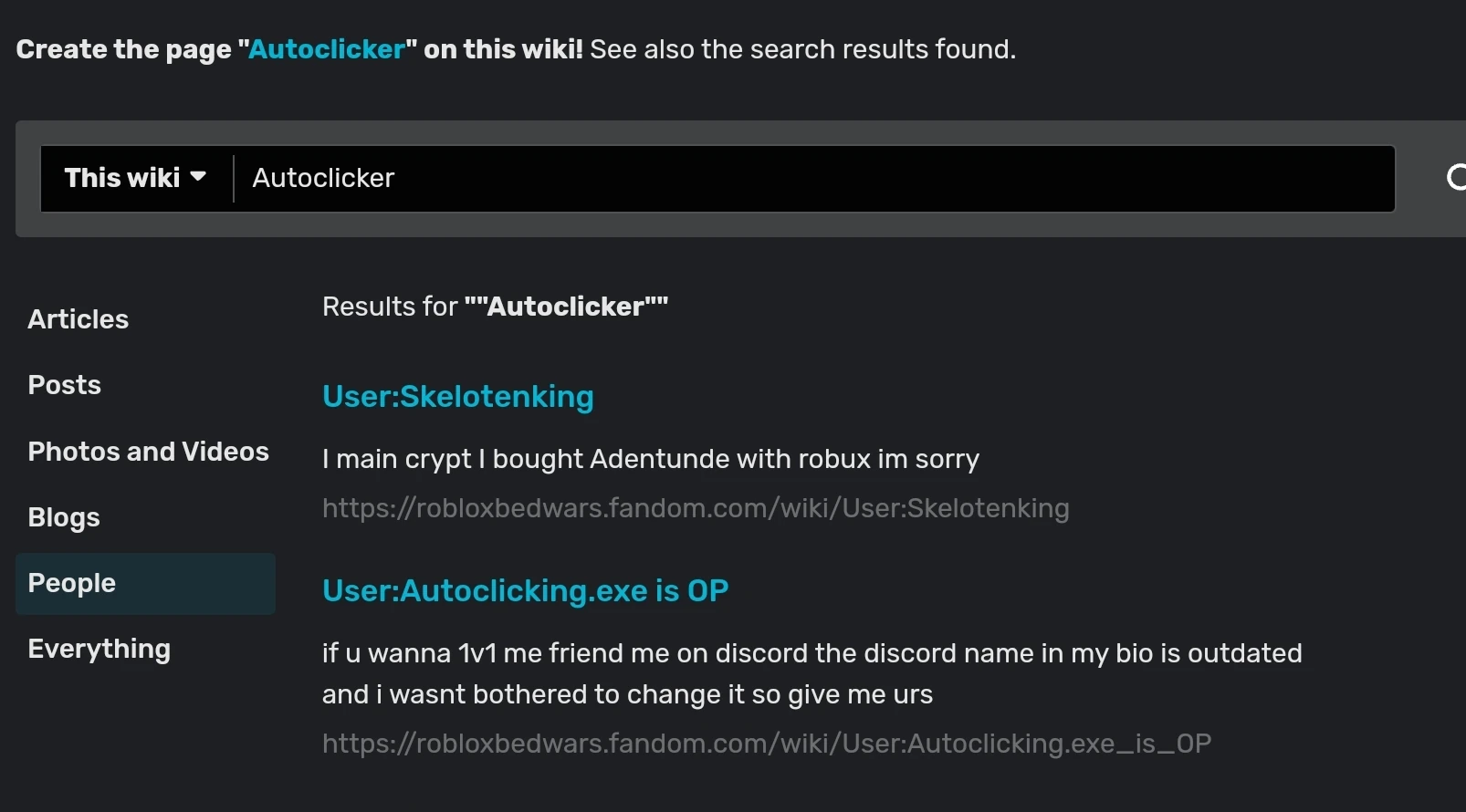
Task: Select the "Autoclicker" query text
Action: (x=323, y=177)
